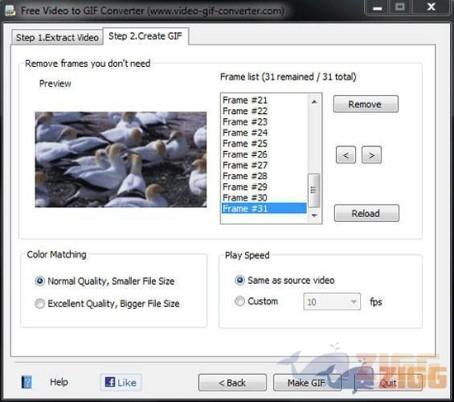The image size is (454, 402).
Task: Click frame list scroll up arrow
Action: click(x=314, y=101)
